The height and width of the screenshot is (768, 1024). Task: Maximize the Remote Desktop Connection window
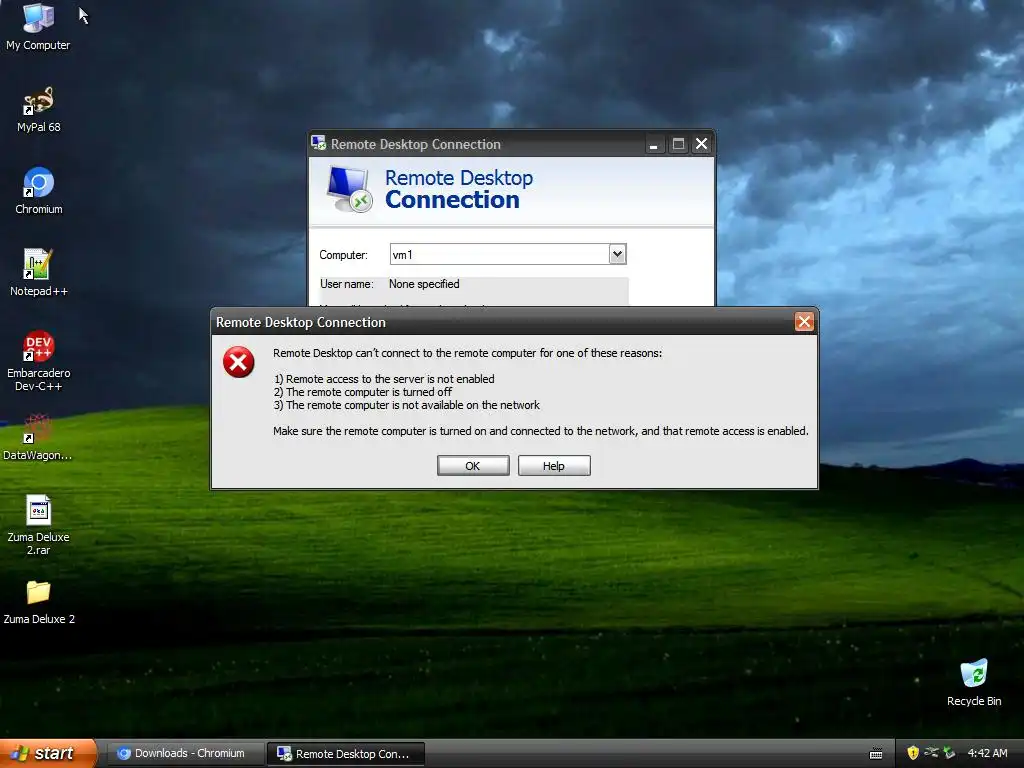[678, 144]
